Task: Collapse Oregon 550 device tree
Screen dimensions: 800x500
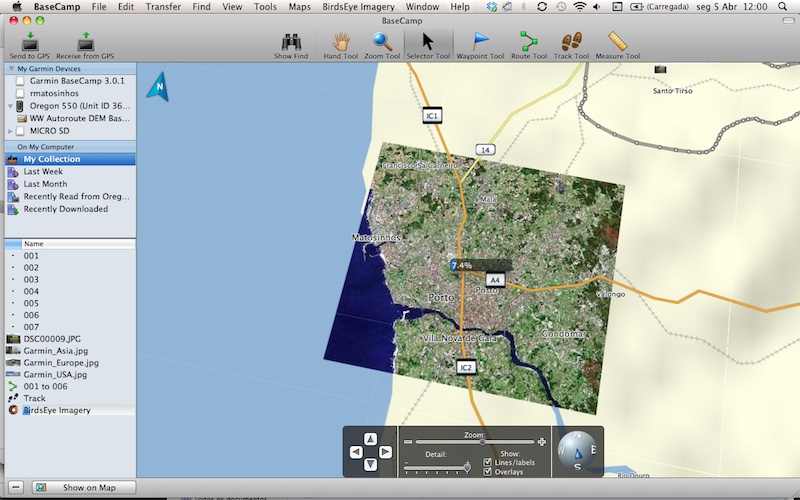Action: pos(10,106)
